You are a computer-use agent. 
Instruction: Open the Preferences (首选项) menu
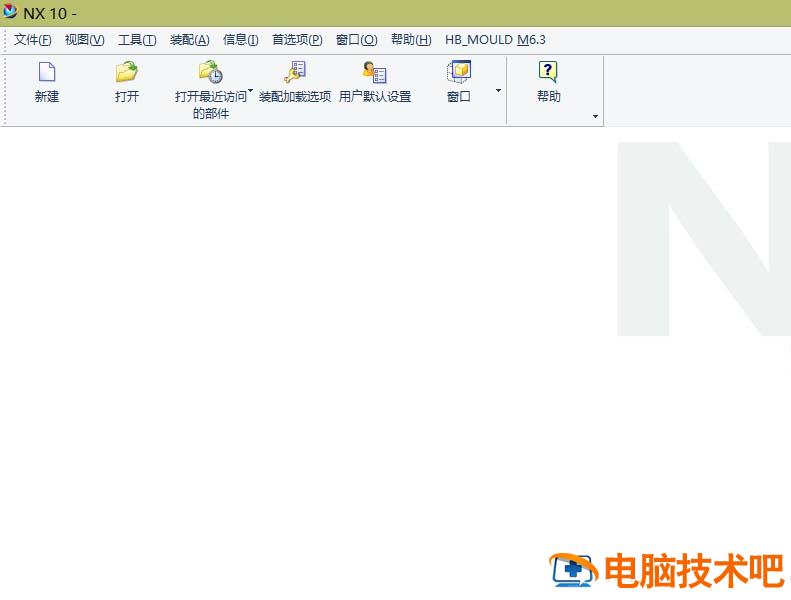pos(297,39)
